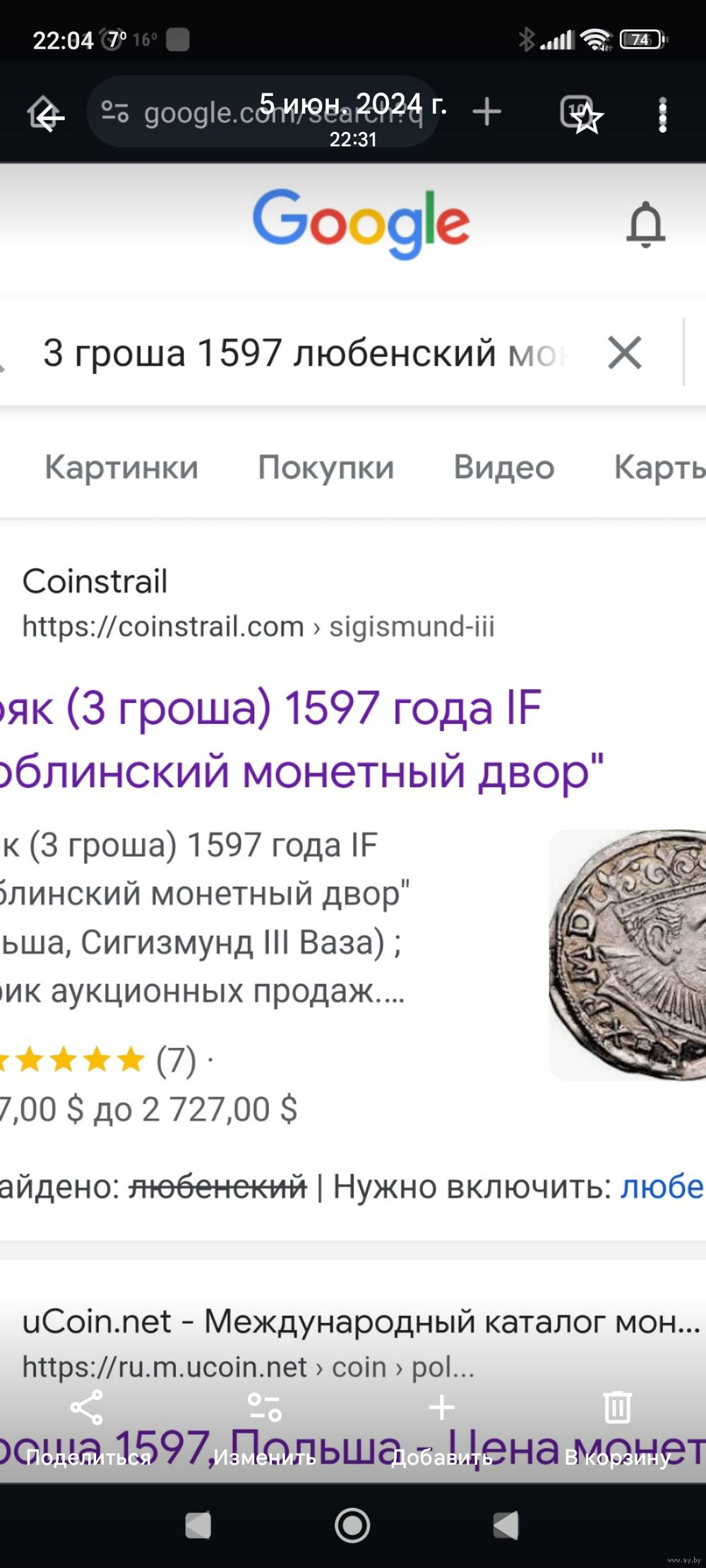Switch to the Покупки tab
Screen dimensions: 706x1568
click(325, 467)
